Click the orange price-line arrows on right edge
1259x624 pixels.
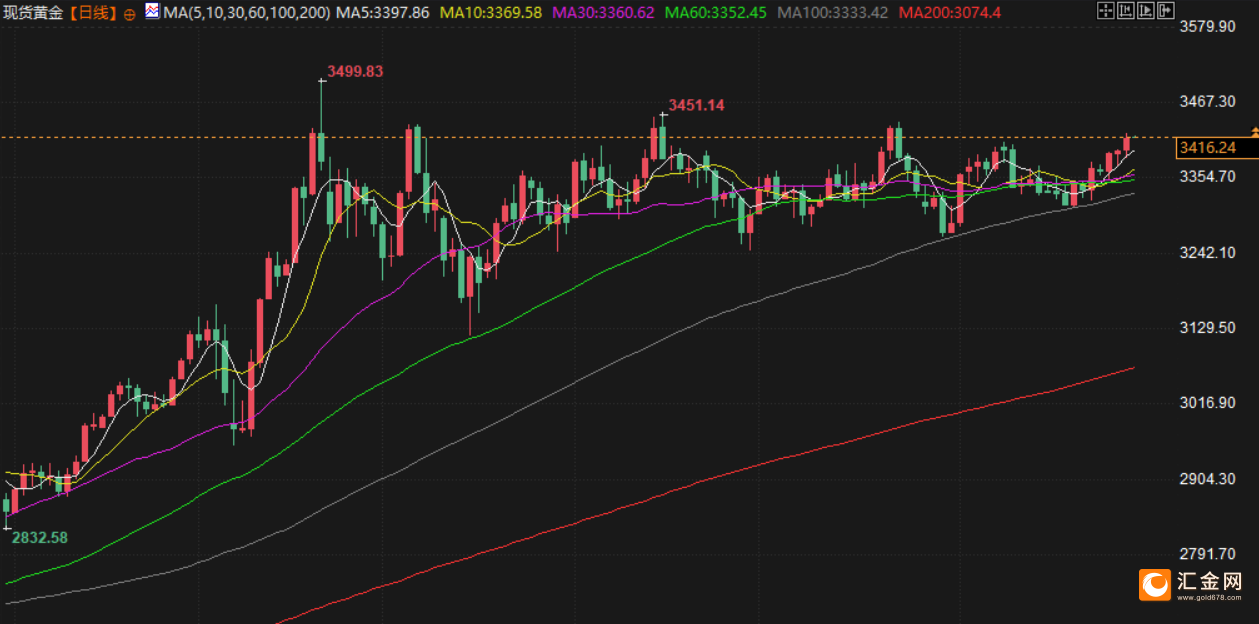tap(1254, 132)
